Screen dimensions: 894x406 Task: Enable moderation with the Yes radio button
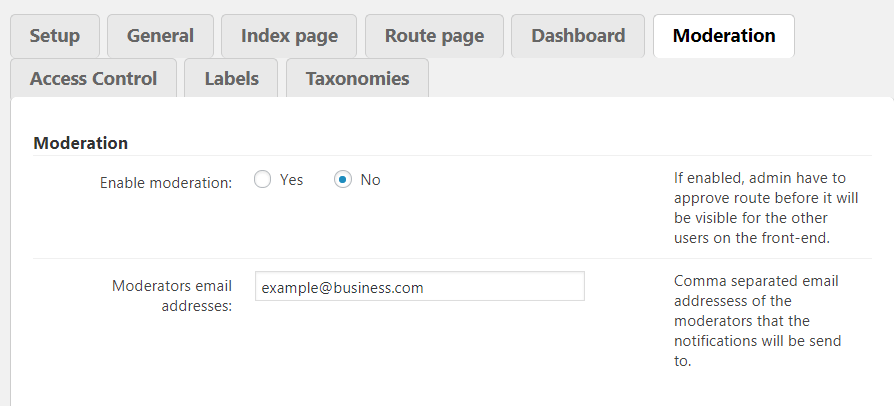263,180
